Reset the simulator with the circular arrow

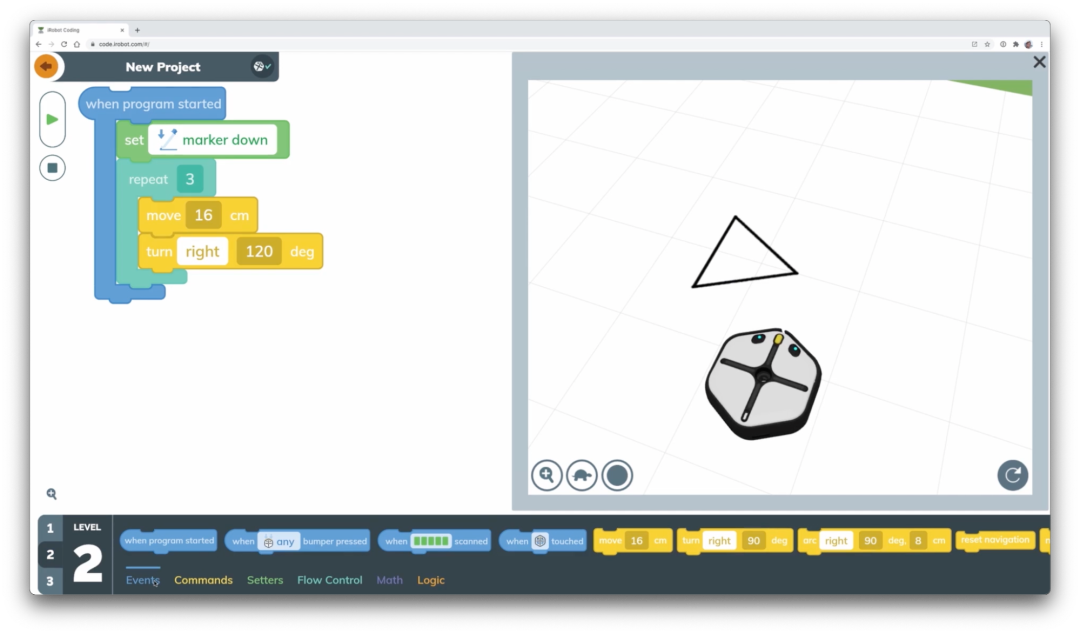1012,475
